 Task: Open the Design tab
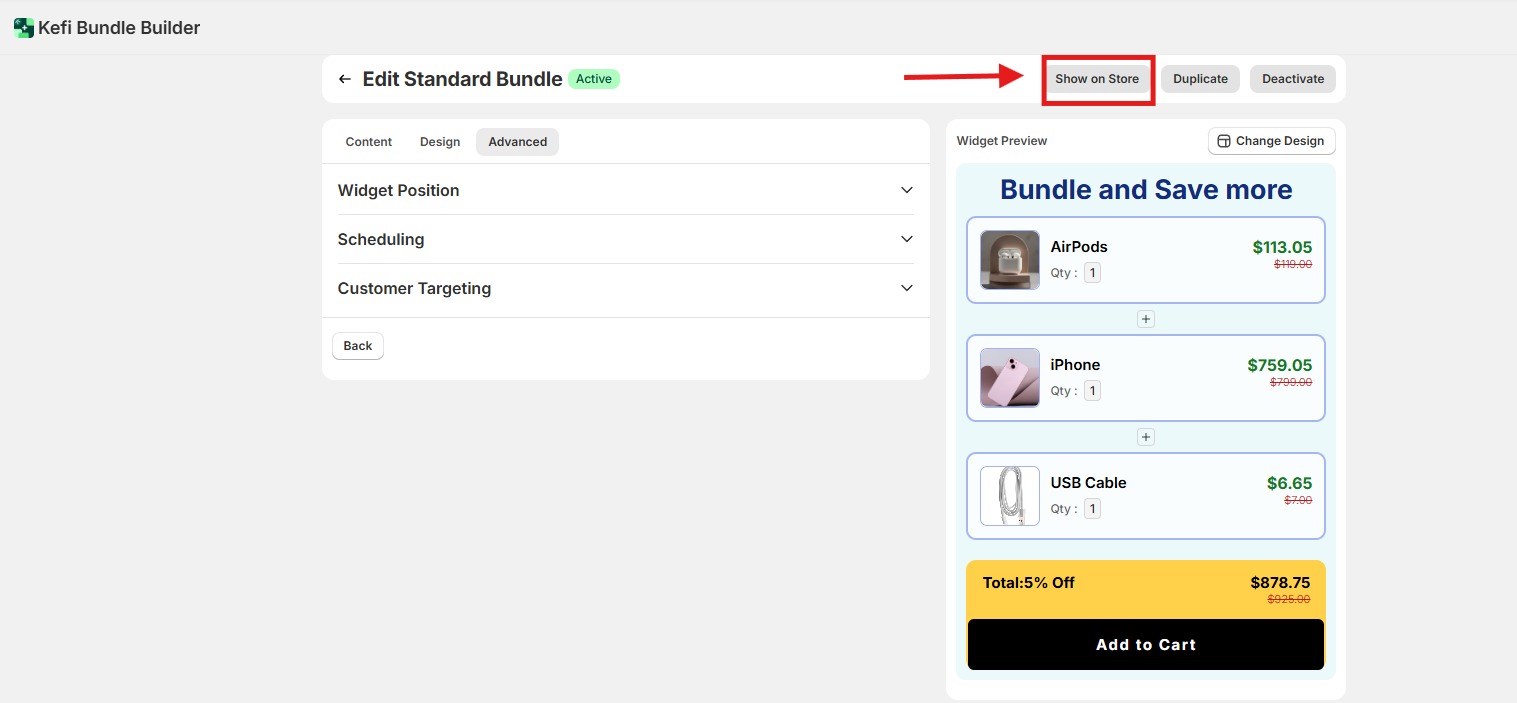tap(440, 142)
